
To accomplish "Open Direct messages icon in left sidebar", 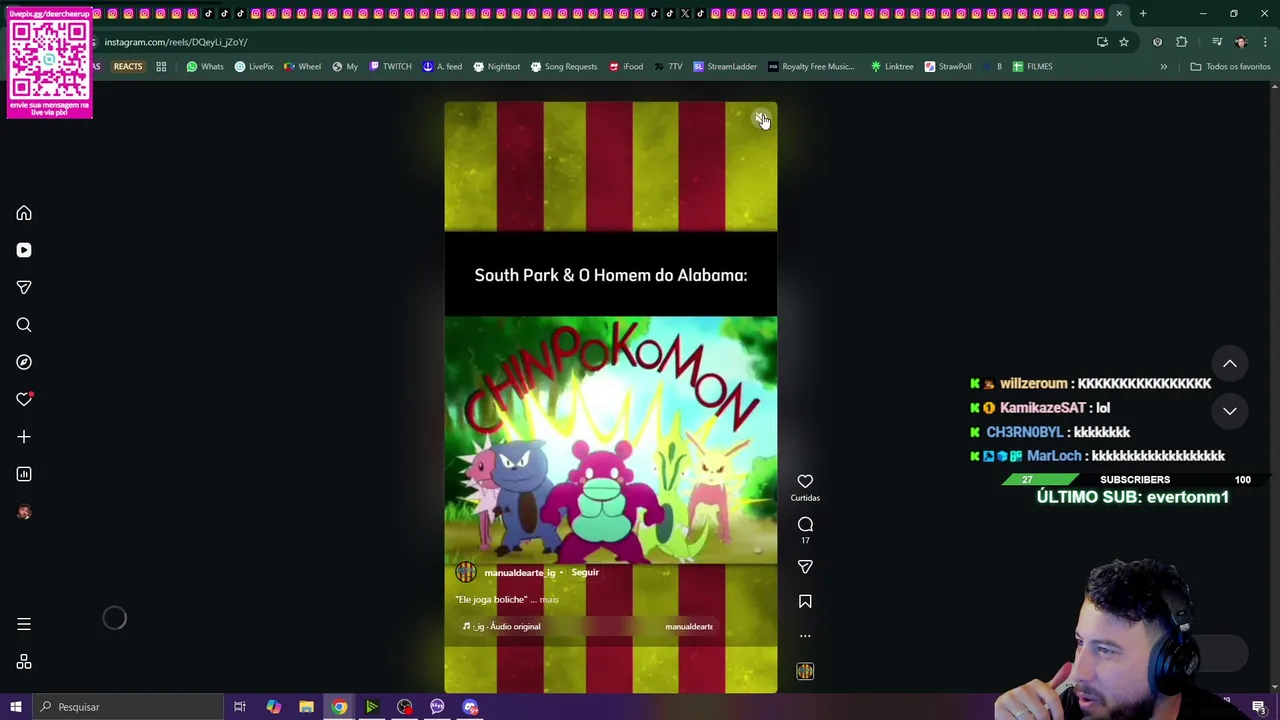I will coord(24,287).
